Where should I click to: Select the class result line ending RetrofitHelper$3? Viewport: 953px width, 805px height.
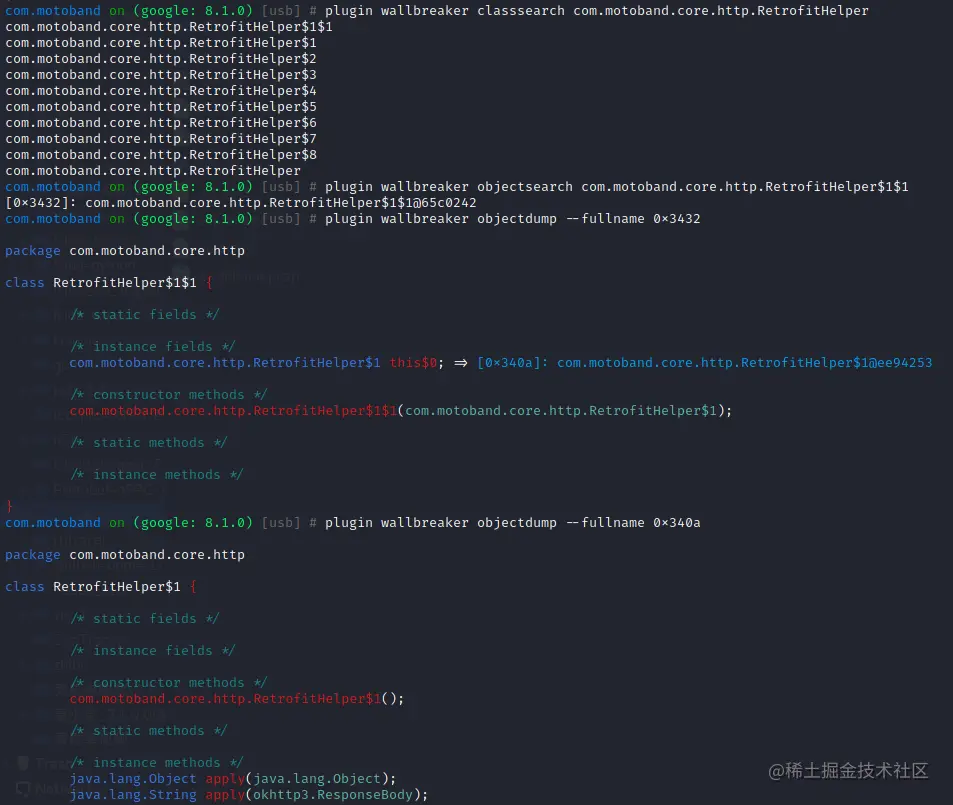[161, 75]
